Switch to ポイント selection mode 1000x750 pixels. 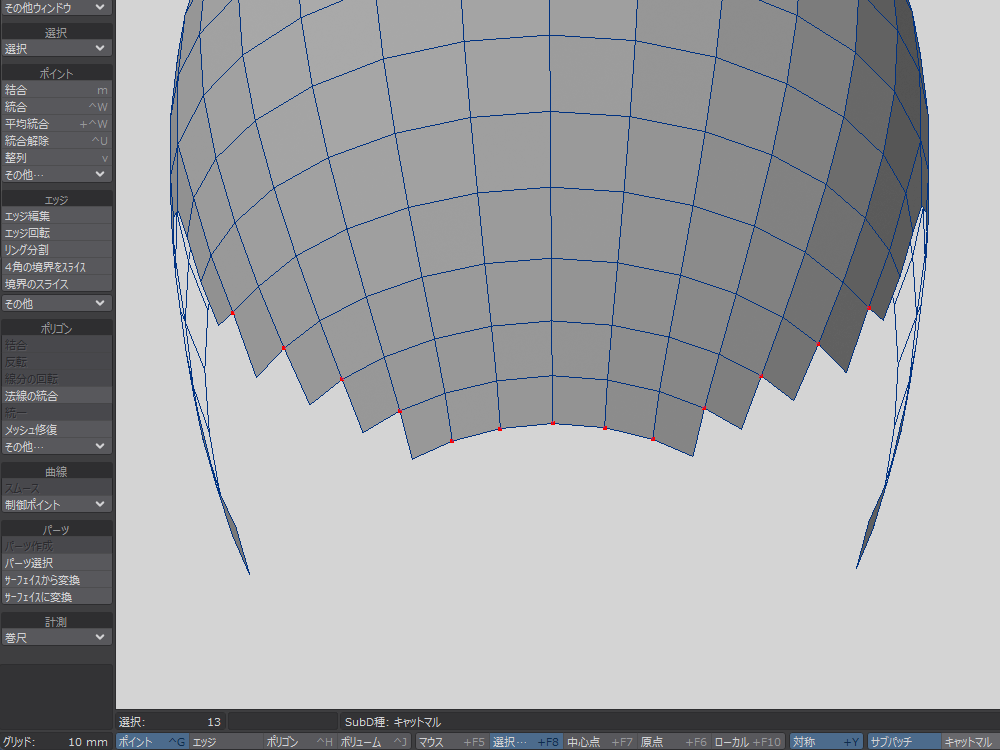[151, 742]
